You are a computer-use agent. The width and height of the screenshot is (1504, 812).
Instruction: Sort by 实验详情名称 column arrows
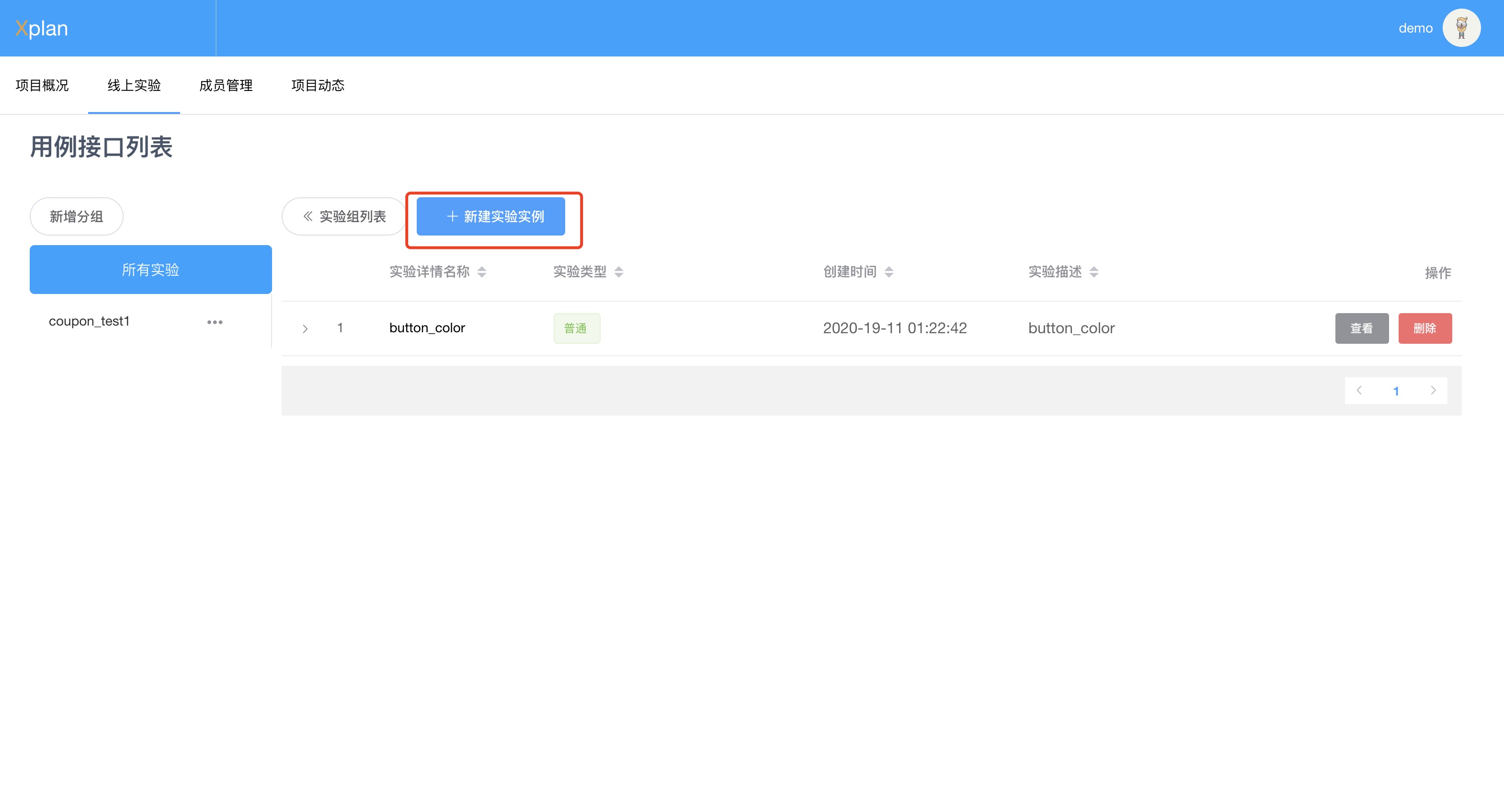482,272
